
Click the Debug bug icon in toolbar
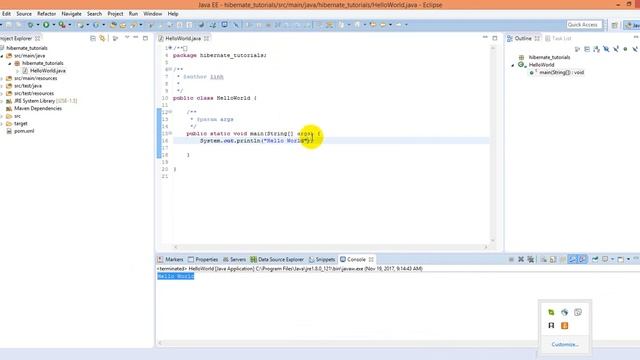click(x=30, y=25)
